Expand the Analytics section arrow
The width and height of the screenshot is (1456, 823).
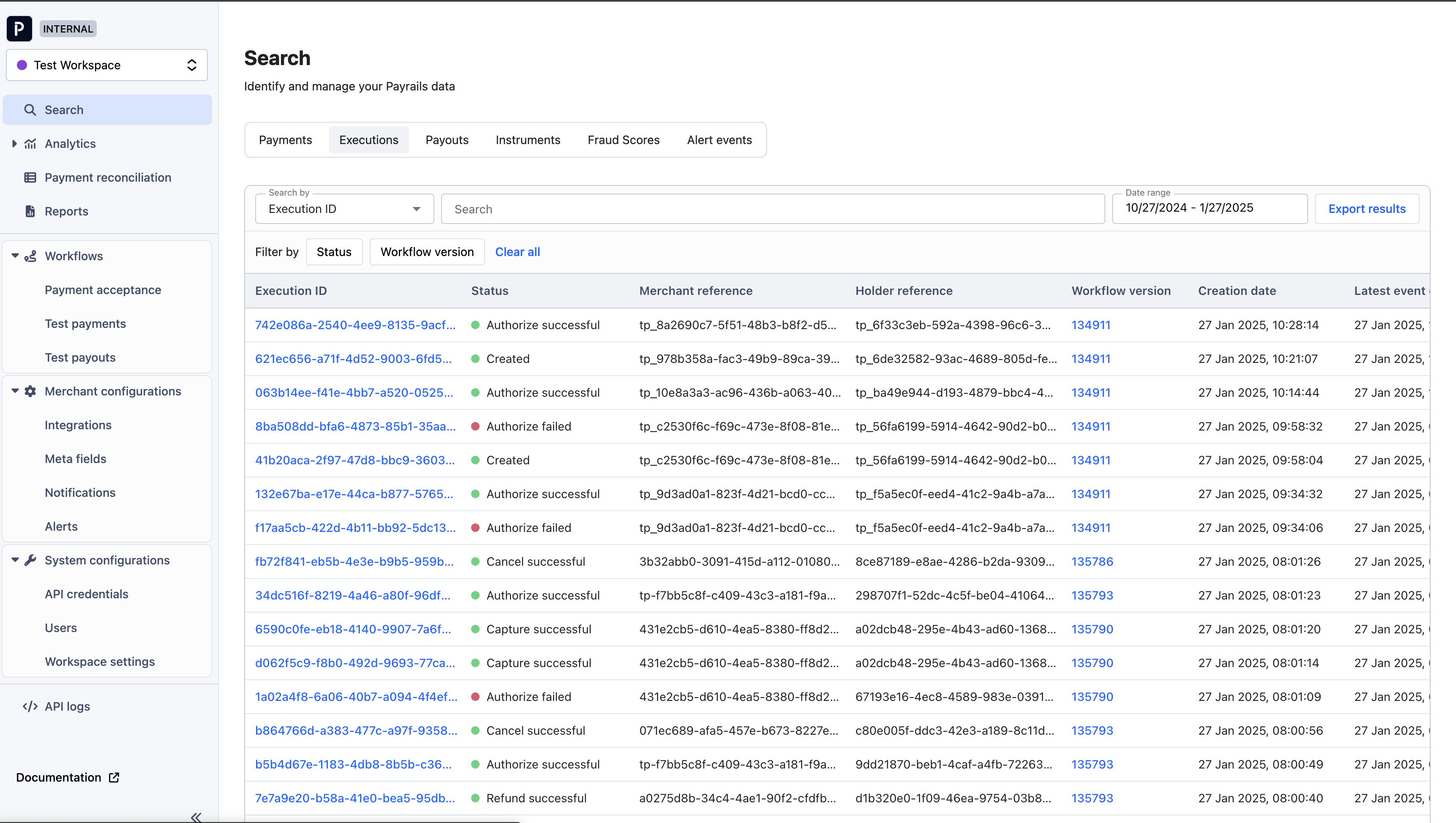point(15,144)
